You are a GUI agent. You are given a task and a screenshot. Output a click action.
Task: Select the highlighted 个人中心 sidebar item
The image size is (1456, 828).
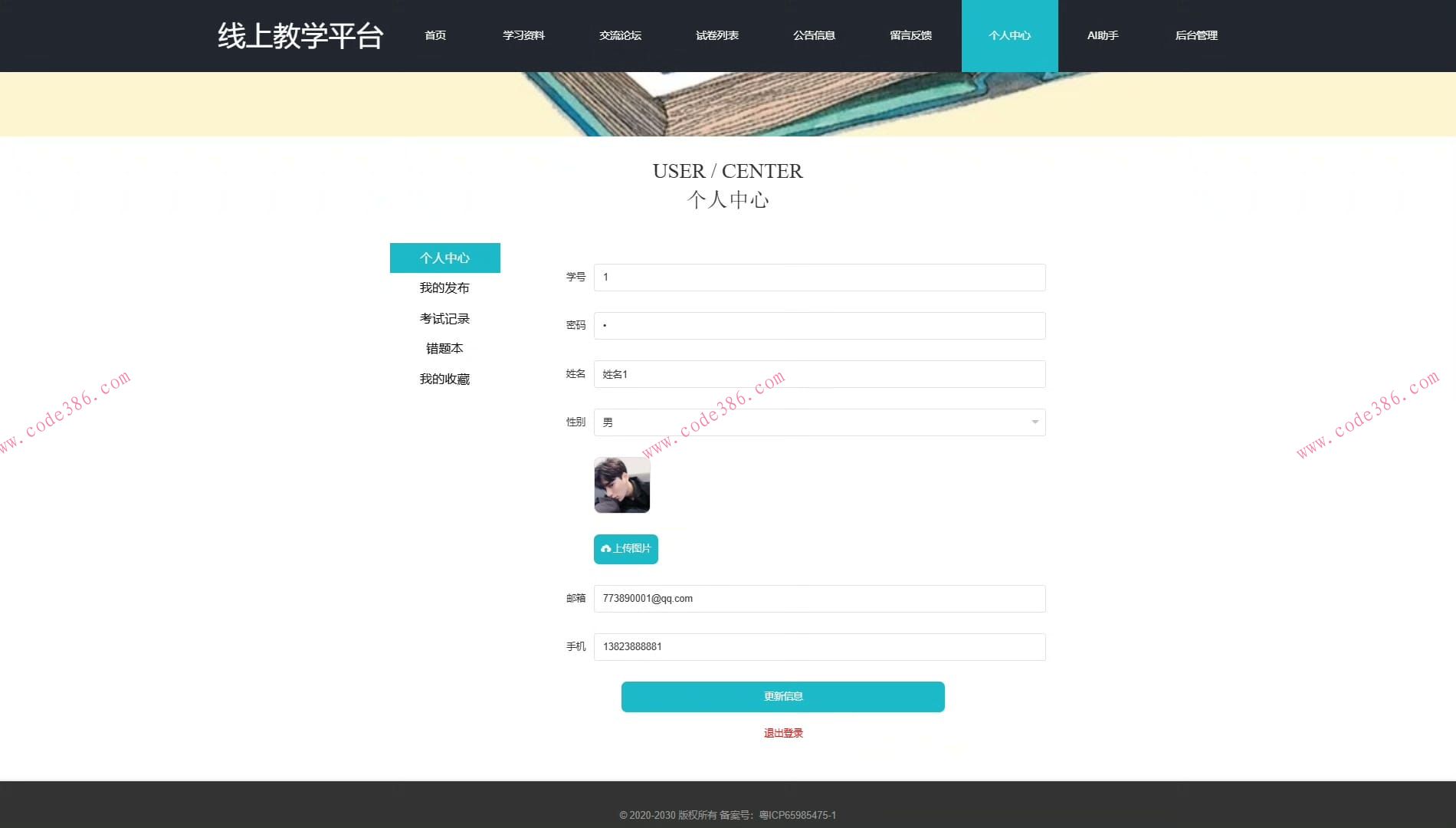point(444,258)
